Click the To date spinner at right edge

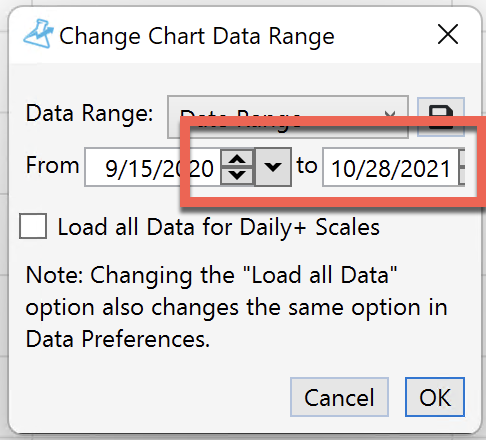pyautogui.click(x=462, y=167)
